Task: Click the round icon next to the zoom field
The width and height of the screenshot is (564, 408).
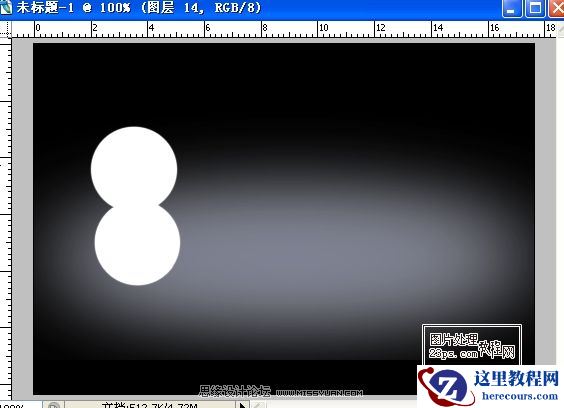Action: [x=53, y=405]
